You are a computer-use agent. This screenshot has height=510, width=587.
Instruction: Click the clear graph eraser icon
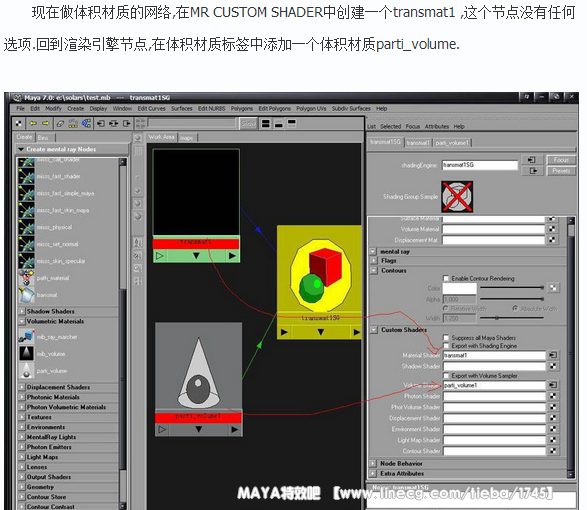[x=61, y=123]
